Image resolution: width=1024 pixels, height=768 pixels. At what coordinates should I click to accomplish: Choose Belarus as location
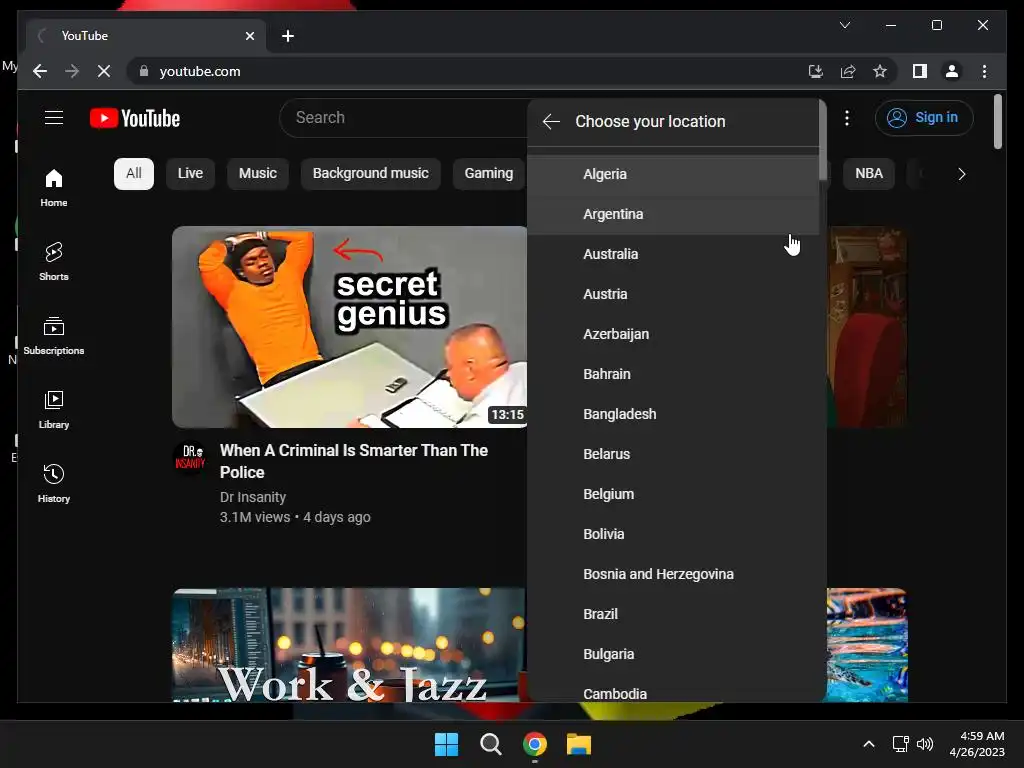pyautogui.click(x=673, y=454)
